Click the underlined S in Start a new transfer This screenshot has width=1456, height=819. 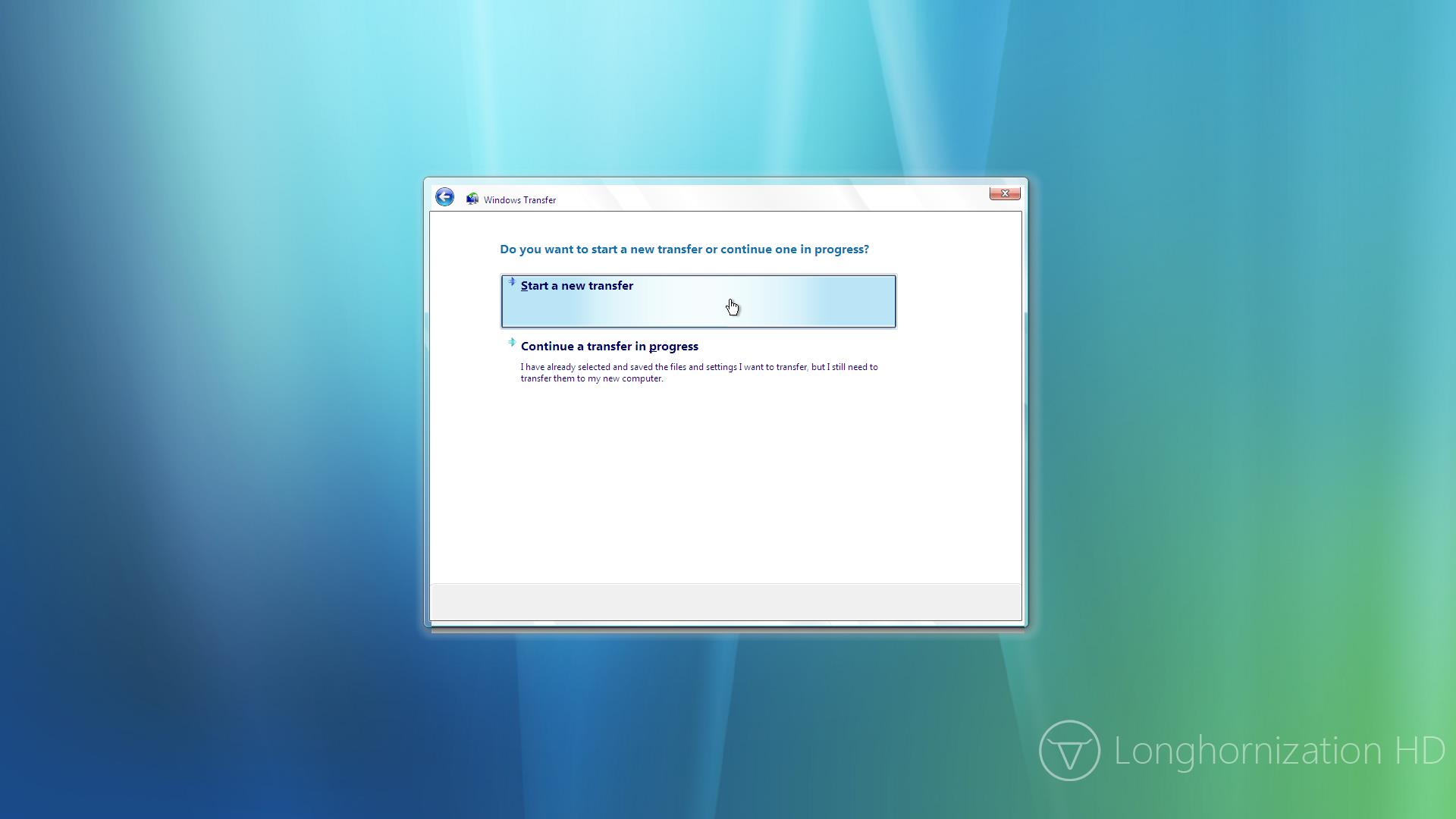tap(524, 286)
